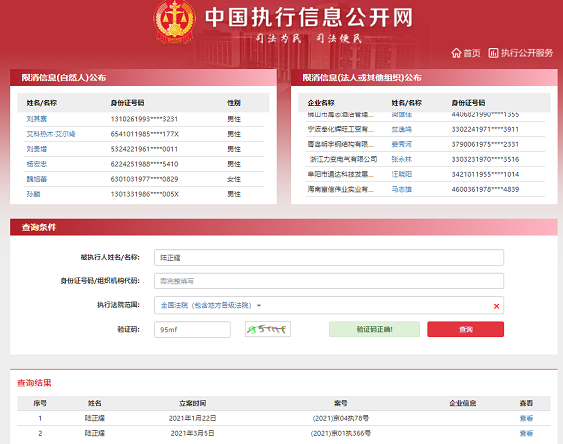Click 案号 column header in results
Screen dimensions: 563x444
click(x=340, y=403)
